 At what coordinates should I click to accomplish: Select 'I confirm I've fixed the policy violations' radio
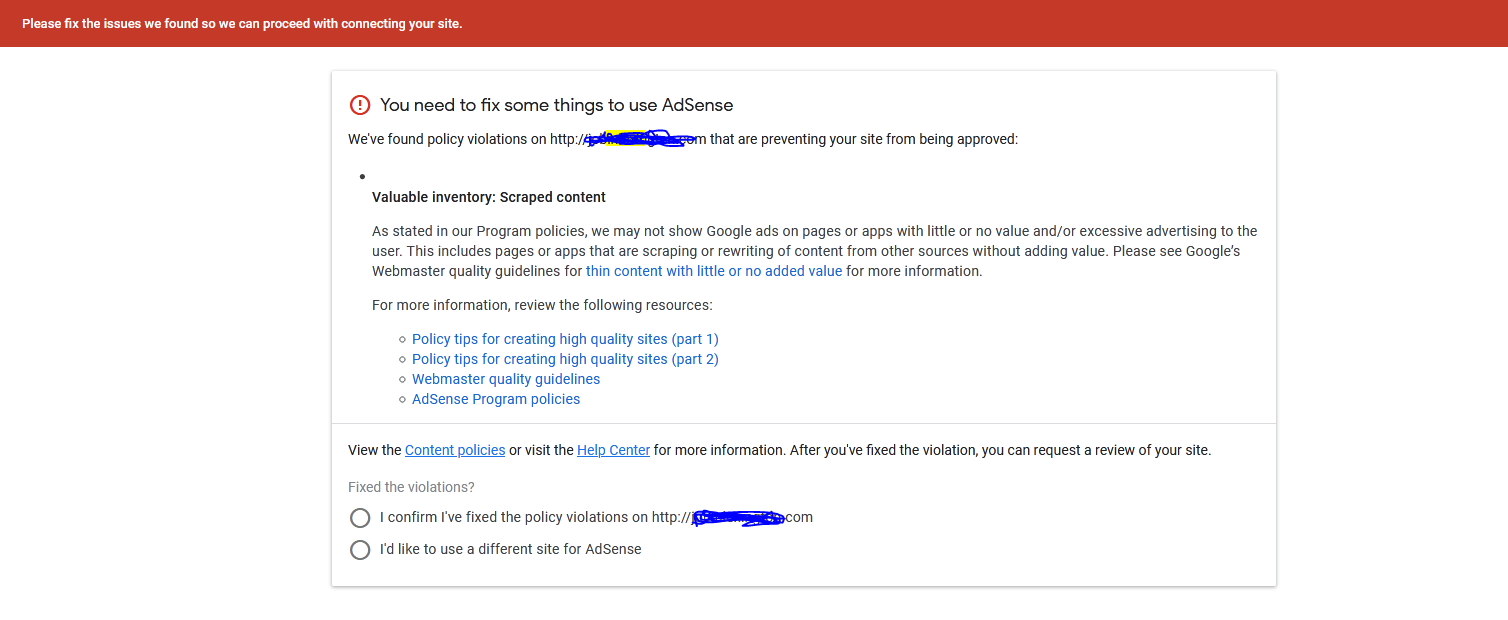click(x=360, y=518)
